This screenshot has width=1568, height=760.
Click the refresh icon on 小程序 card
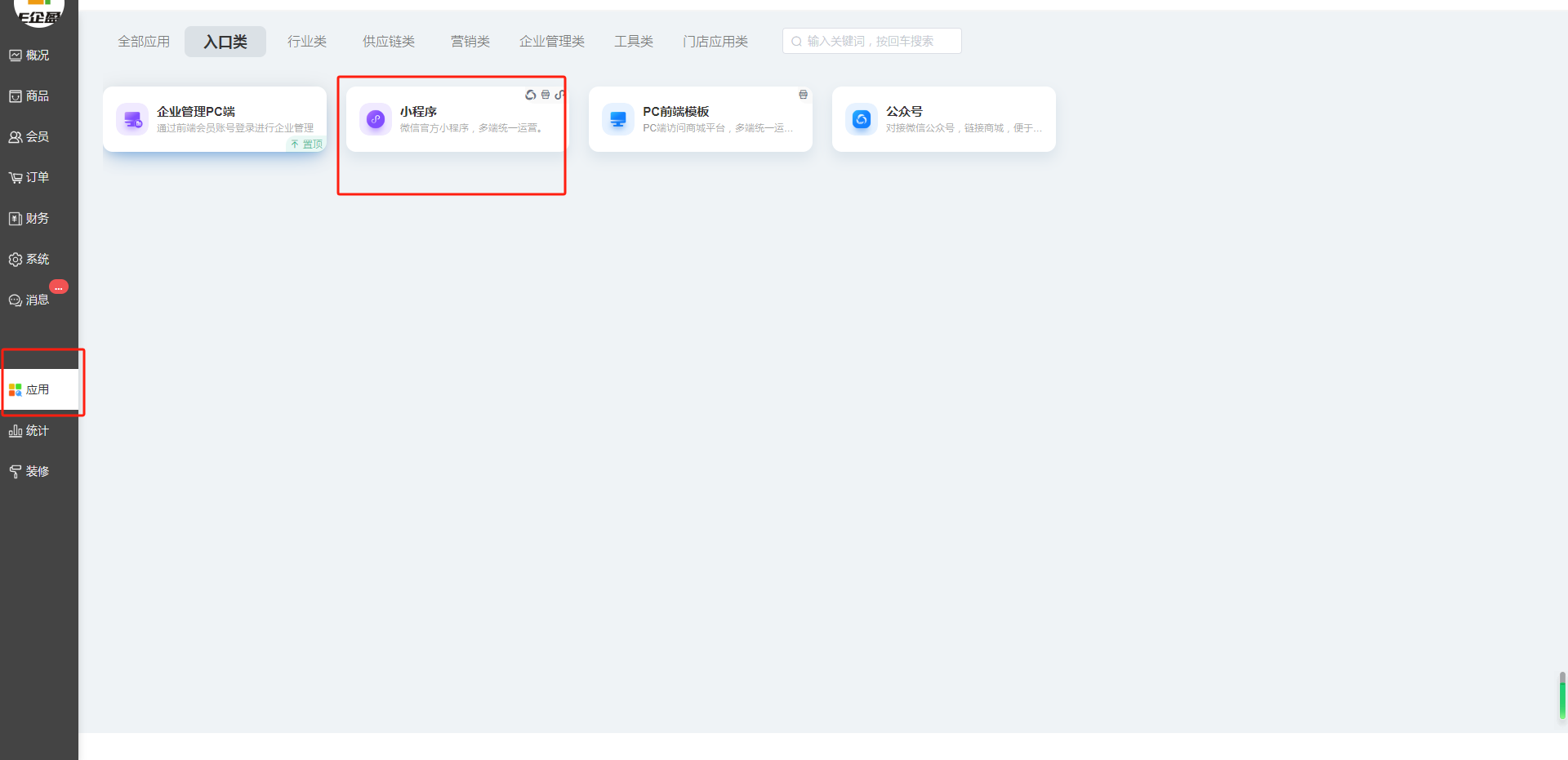click(530, 96)
